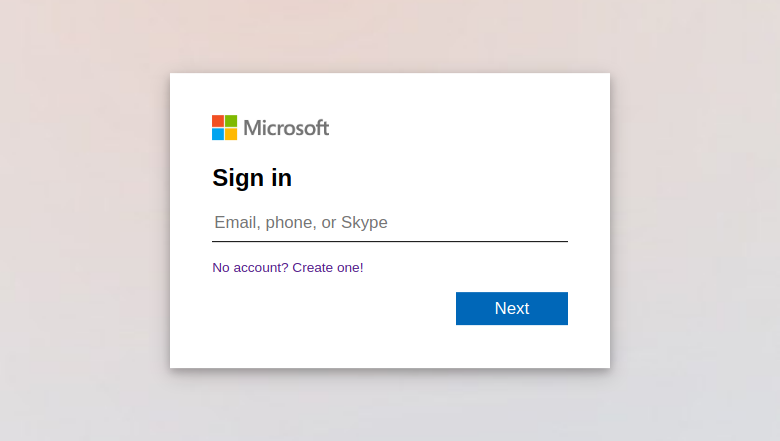
Task: Open the No account? Create one! link
Action: (288, 267)
